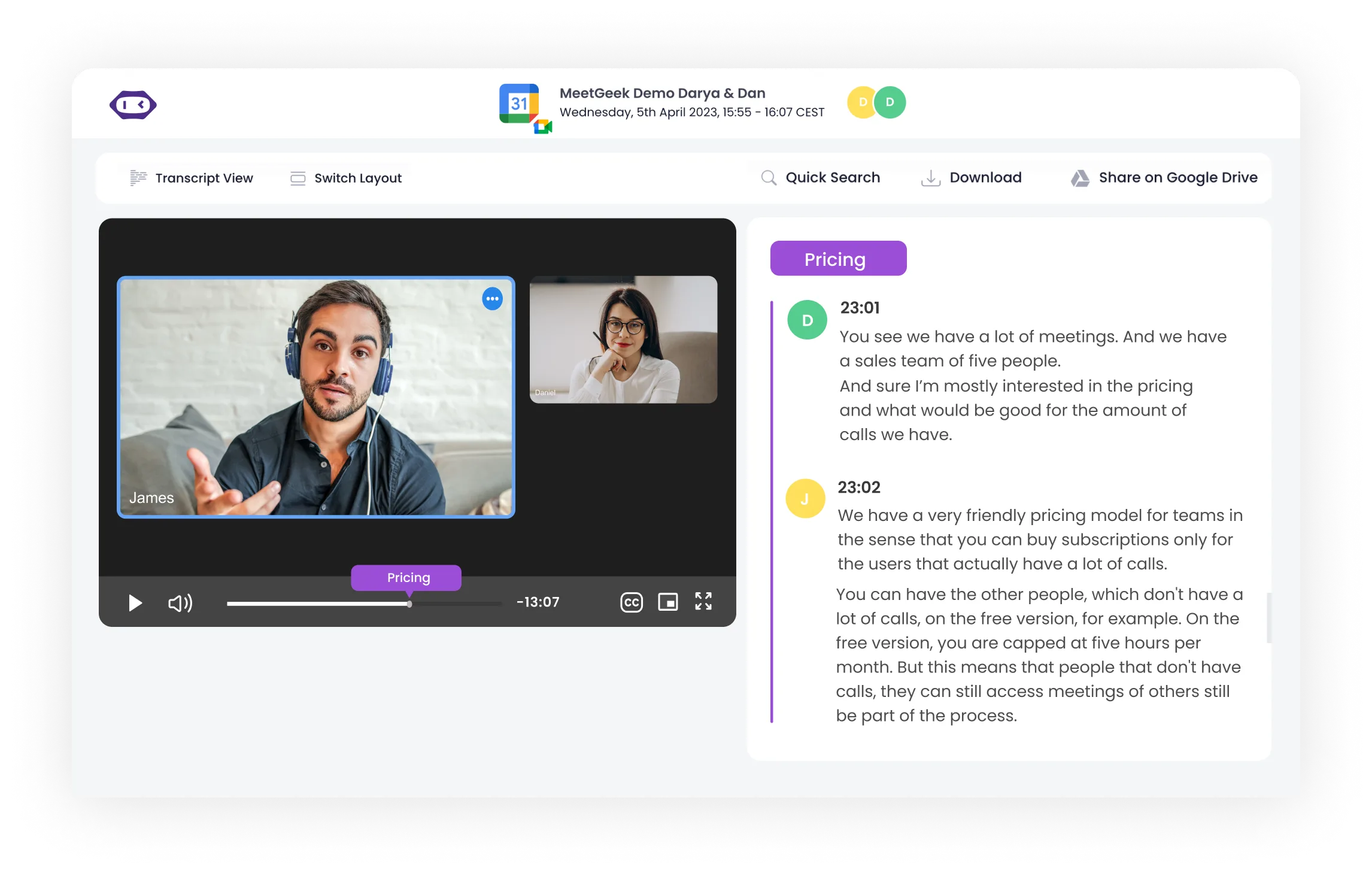Click the video progress bar track

(x=455, y=604)
